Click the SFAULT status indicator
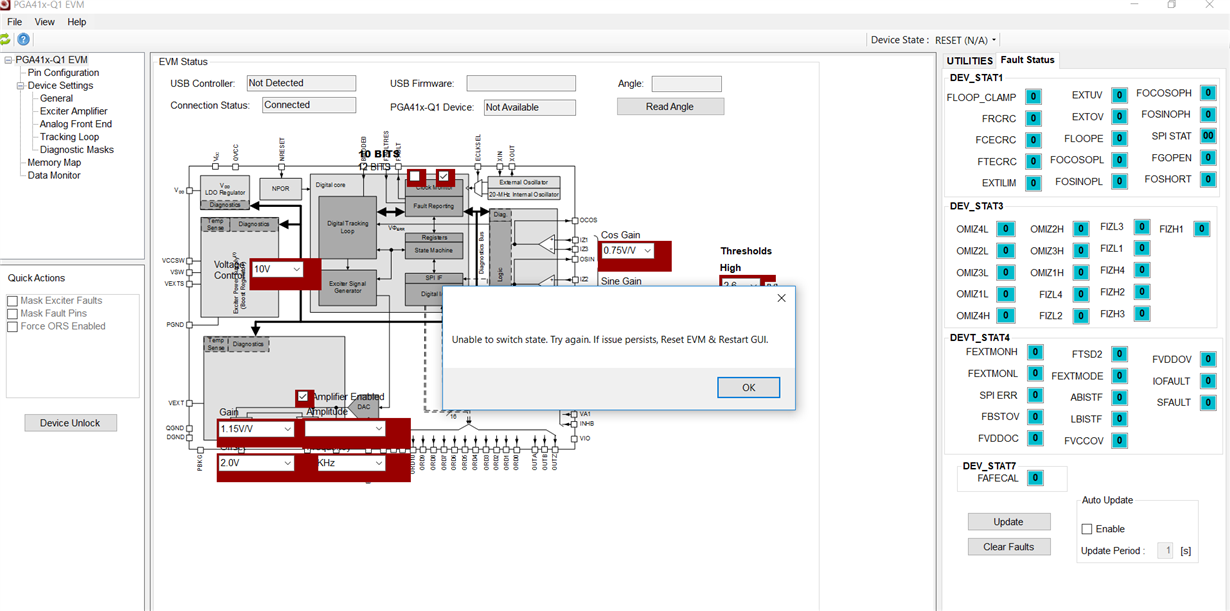Screen dimensions: 1230x611 click(1208, 403)
